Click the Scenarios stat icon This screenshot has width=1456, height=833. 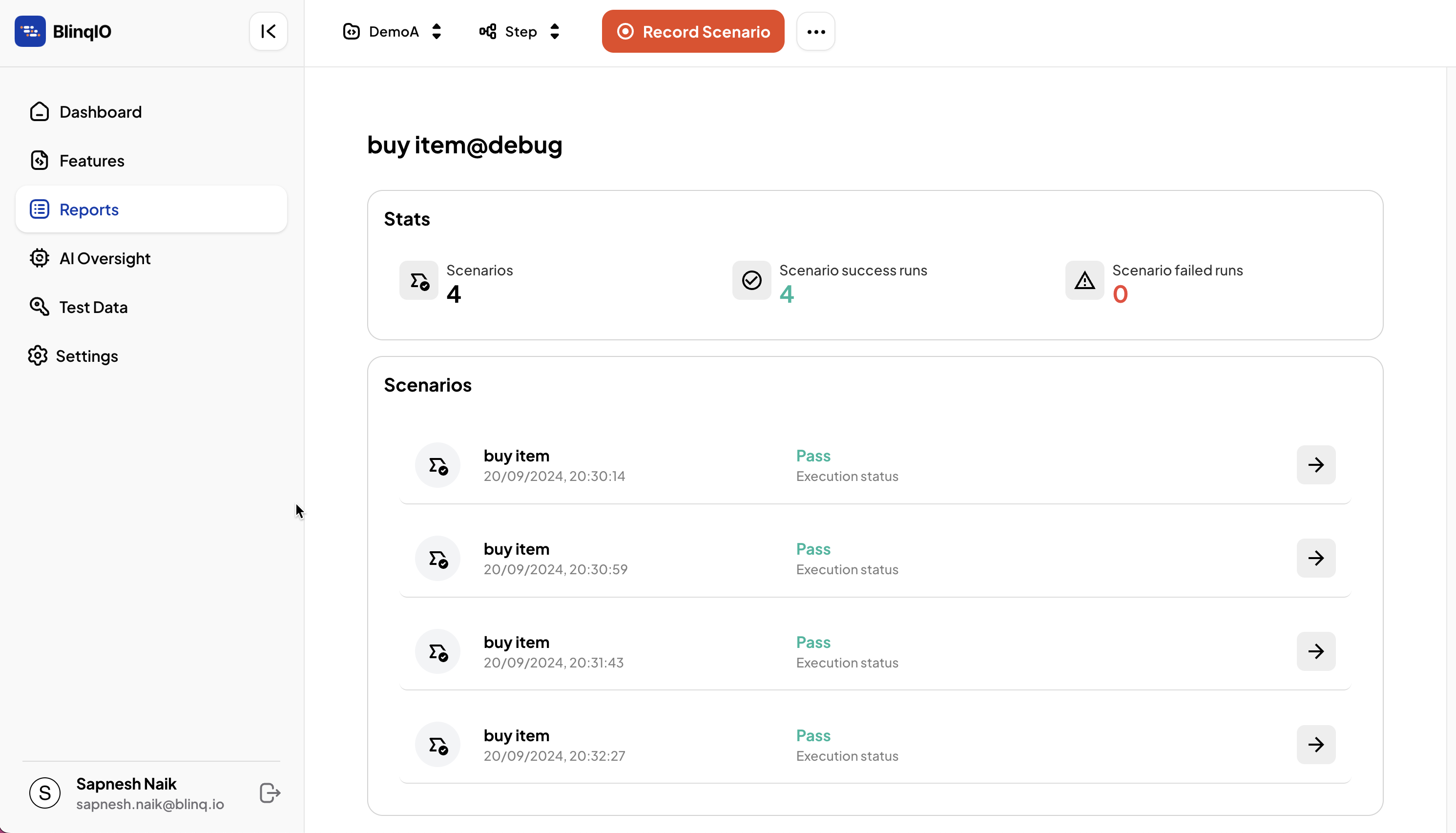pos(419,280)
